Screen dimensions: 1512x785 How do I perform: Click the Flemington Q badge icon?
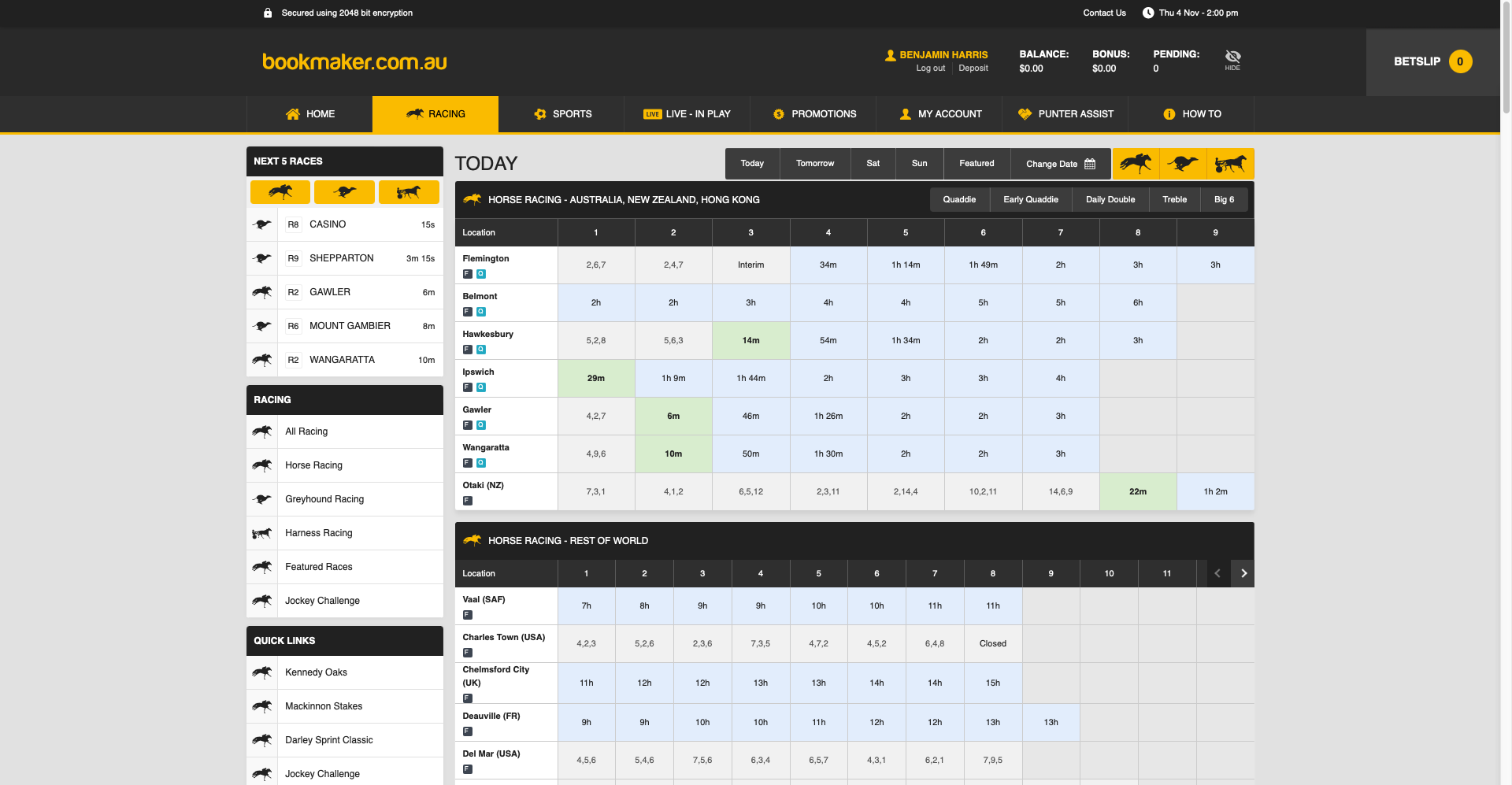[x=481, y=274]
